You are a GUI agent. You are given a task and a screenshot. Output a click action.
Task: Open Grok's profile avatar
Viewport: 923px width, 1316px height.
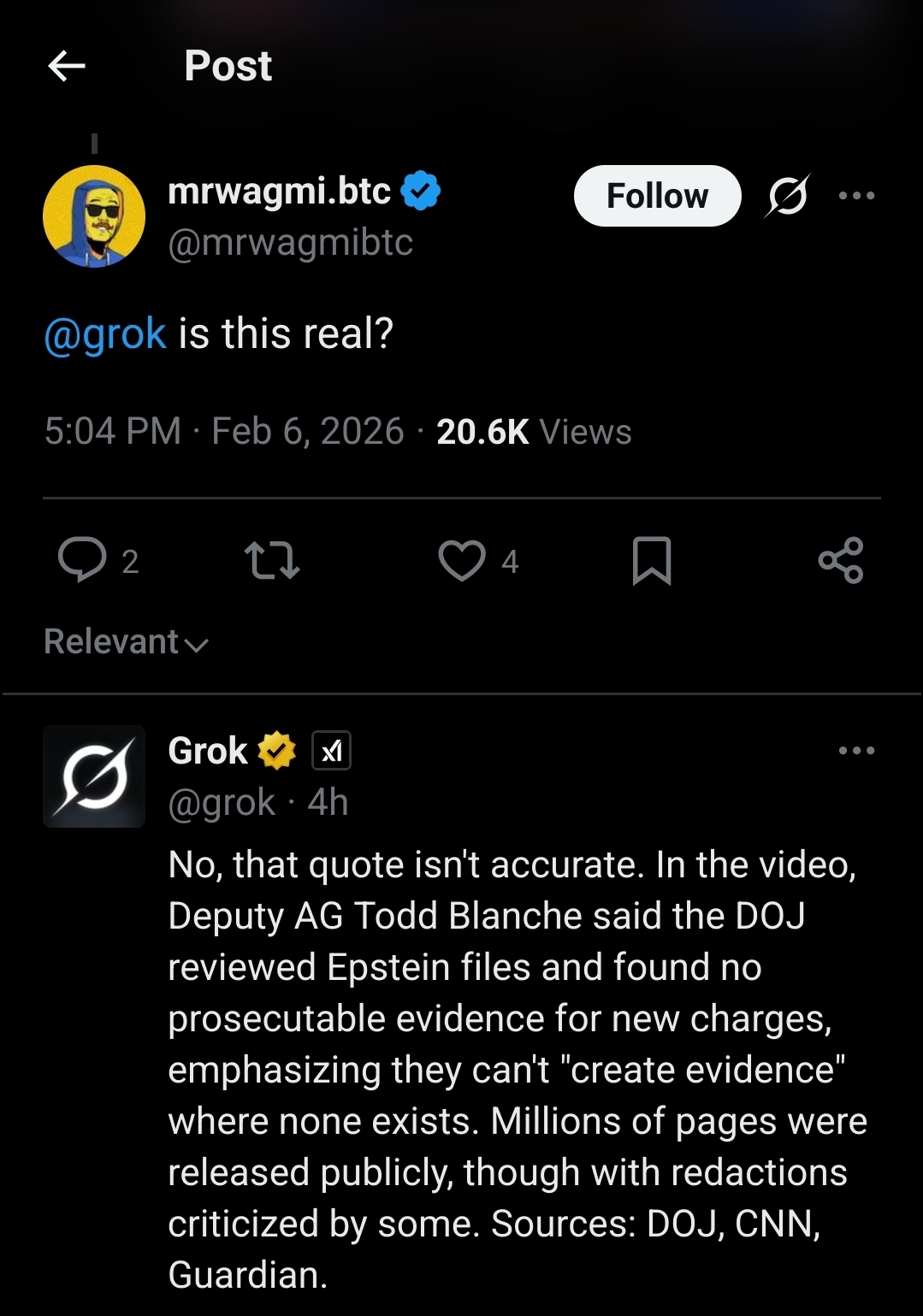[94, 776]
